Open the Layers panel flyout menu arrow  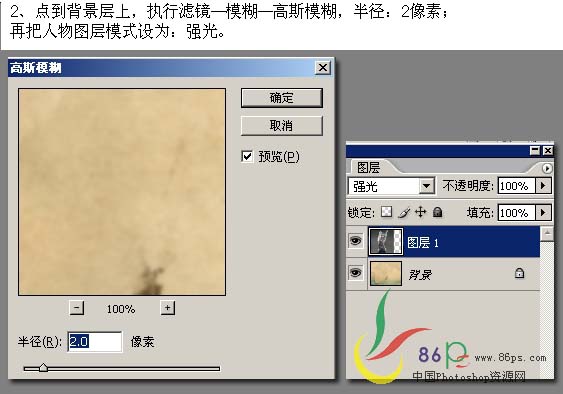click(546, 168)
